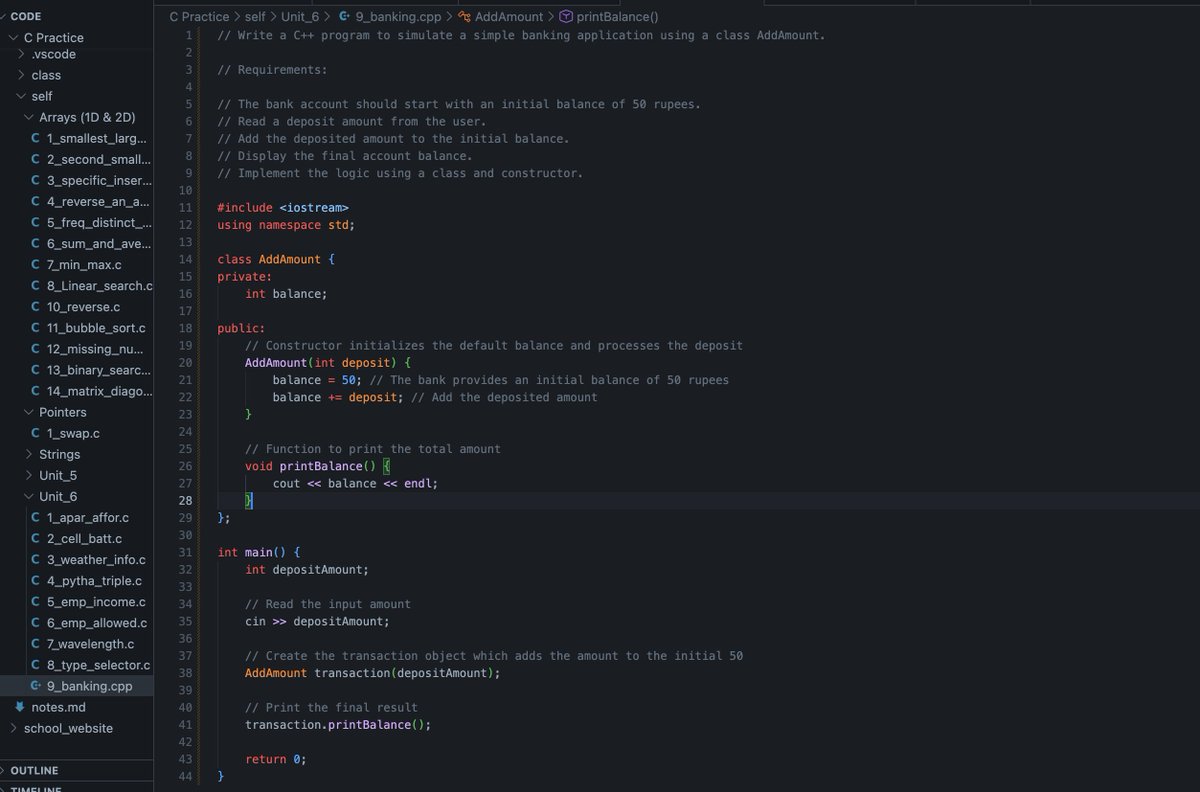This screenshot has height=792, width=1200.
Task: Click the C++ icon beside 9_banking.cpp in tree
Action: click(35, 686)
